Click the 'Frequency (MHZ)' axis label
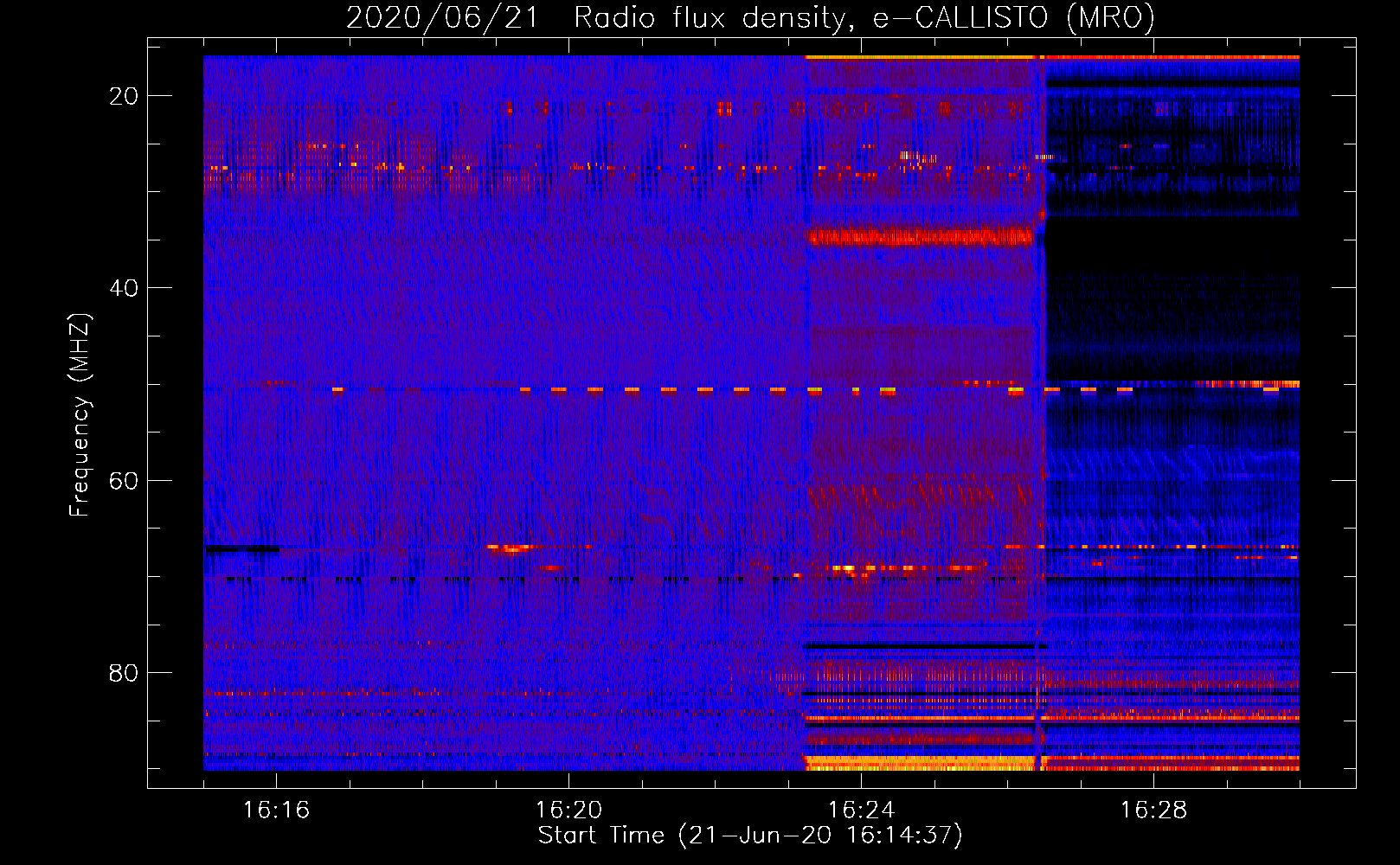Image resolution: width=1400 pixels, height=865 pixels. pyautogui.click(x=80, y=415)
